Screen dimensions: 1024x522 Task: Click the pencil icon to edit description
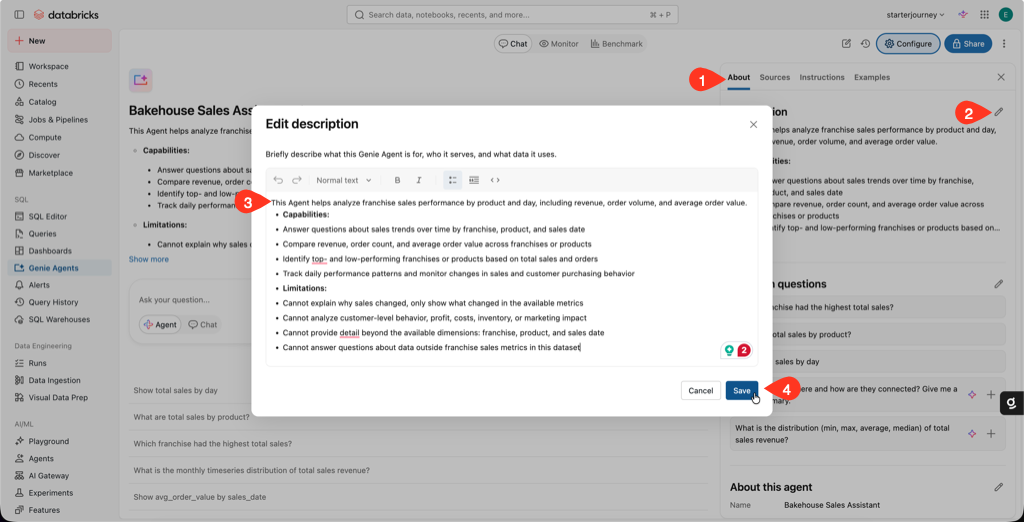999,112
